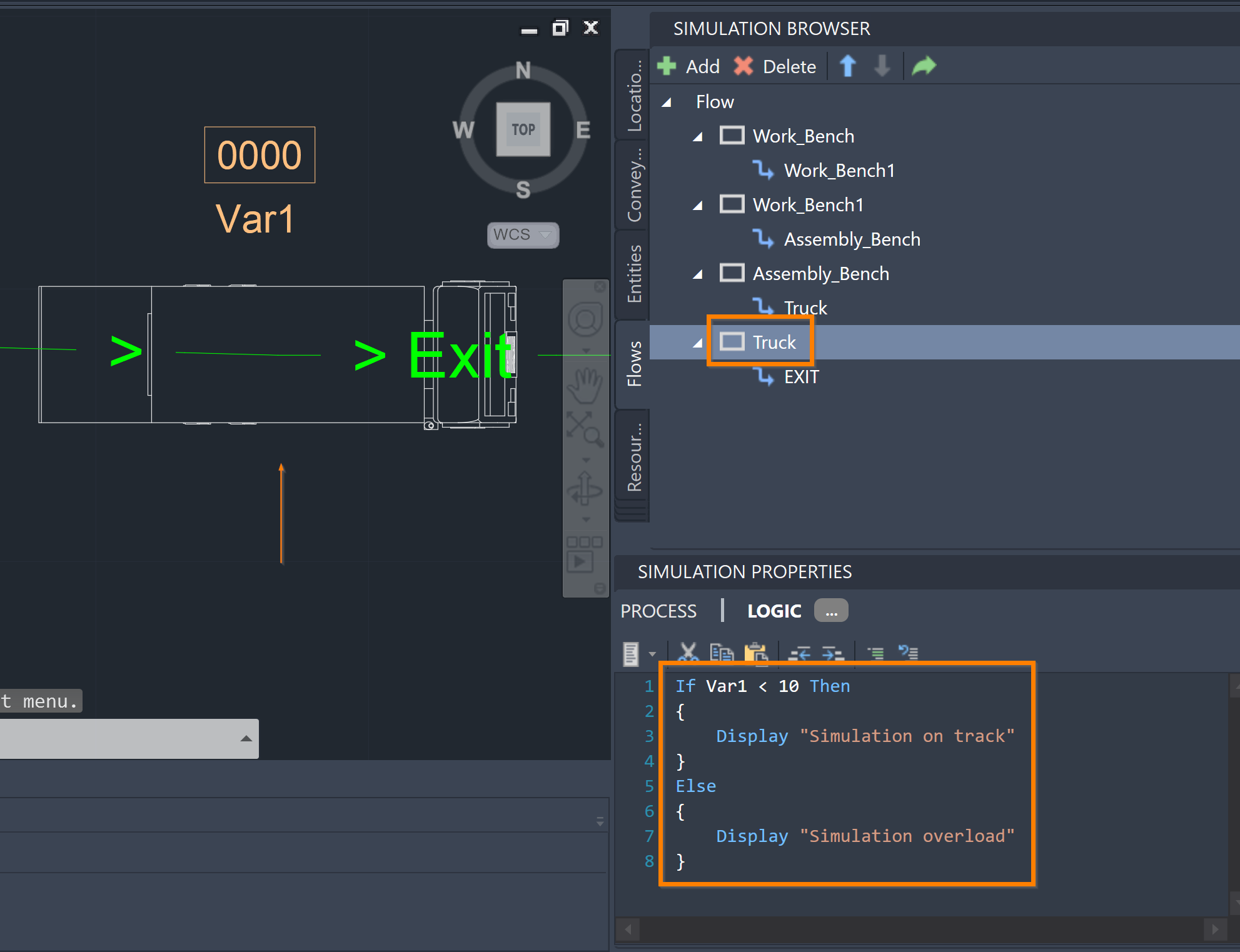Select Work_Bench1 route under Work_Bench
The width and height of the screenshot is (1240, 952).
[x=839, y=170]
